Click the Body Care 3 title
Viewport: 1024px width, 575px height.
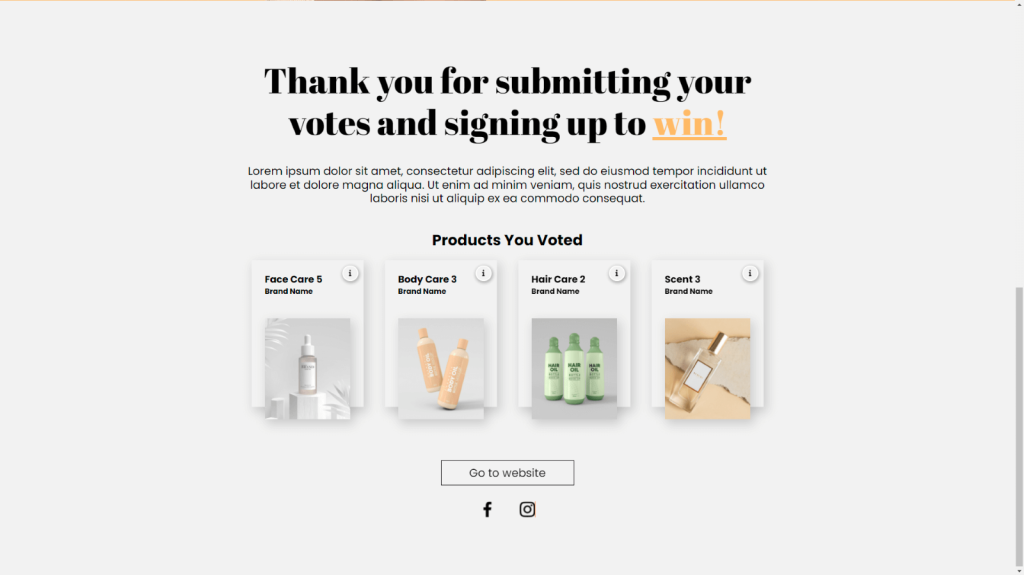[427, 279]
